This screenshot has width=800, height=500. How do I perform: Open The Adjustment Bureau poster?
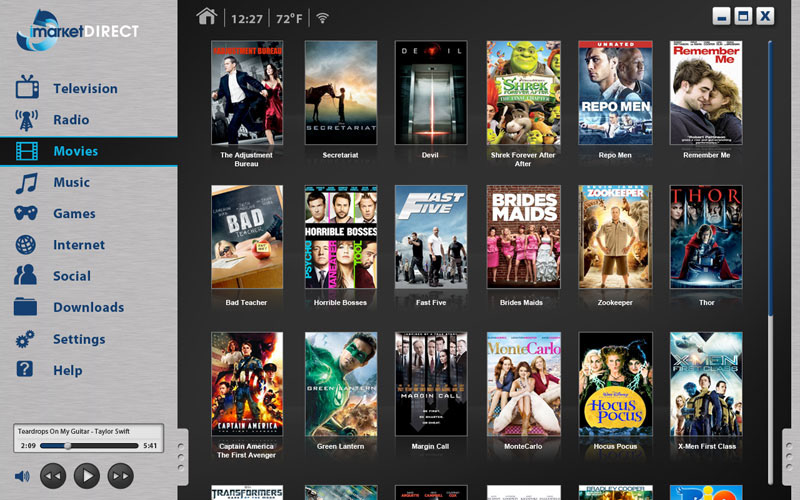247,93
